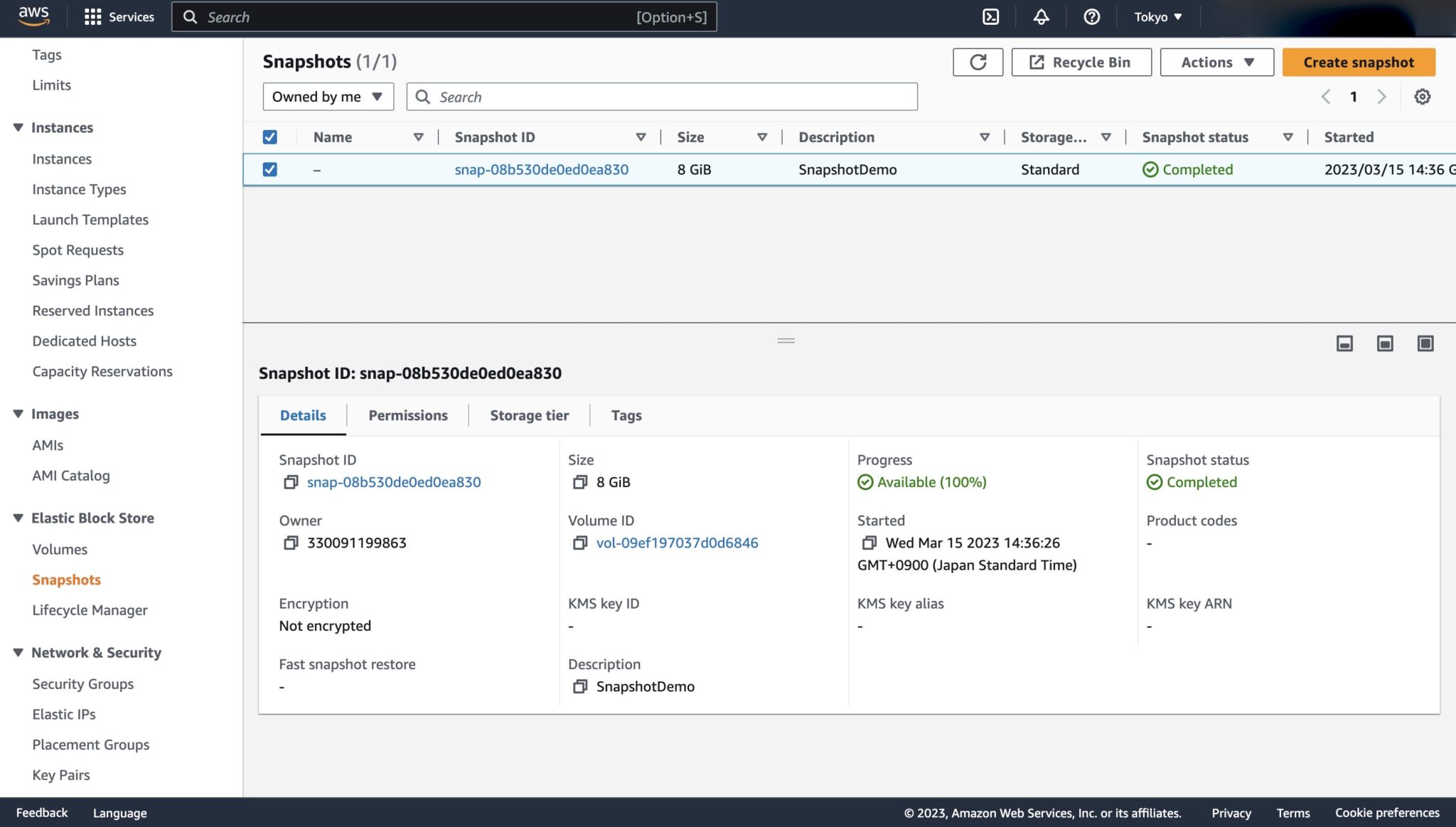Change region using the Tokyo dropdown
This screenshot has height=827, width=1456.
click(1157, 16)
